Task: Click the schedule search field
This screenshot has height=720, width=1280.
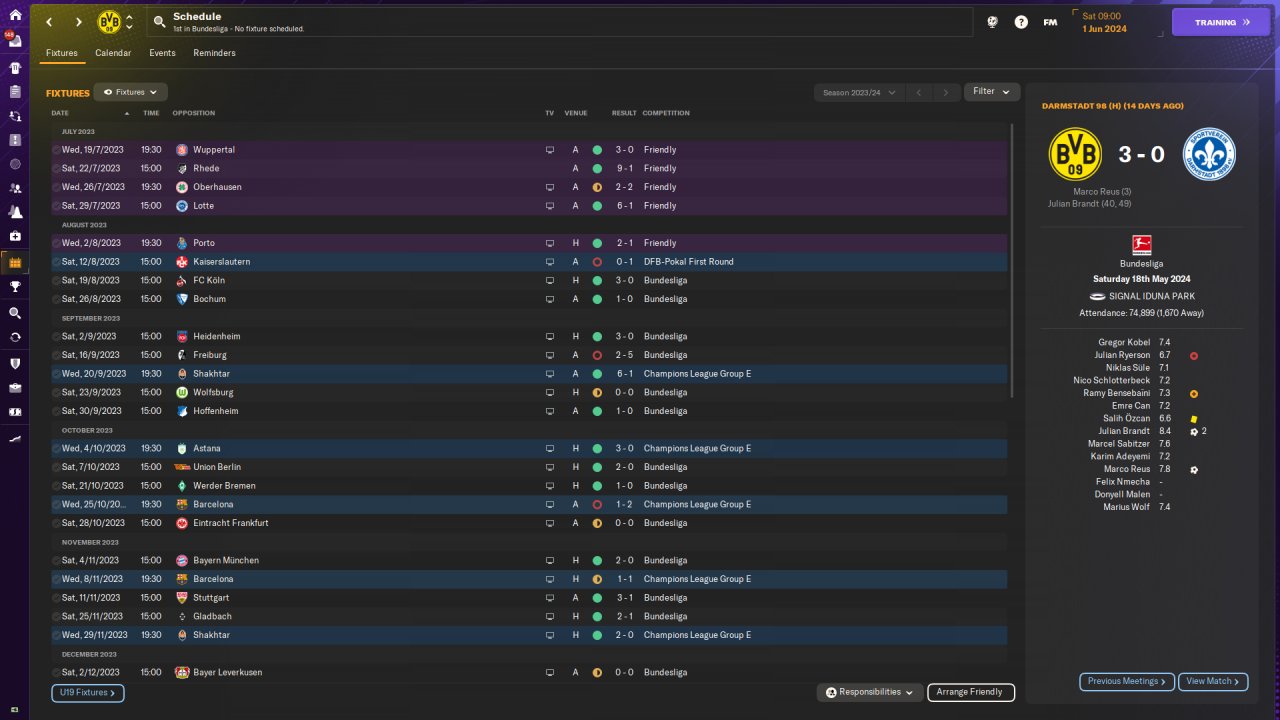Action: pyautogui.click(x=560, y=22)
